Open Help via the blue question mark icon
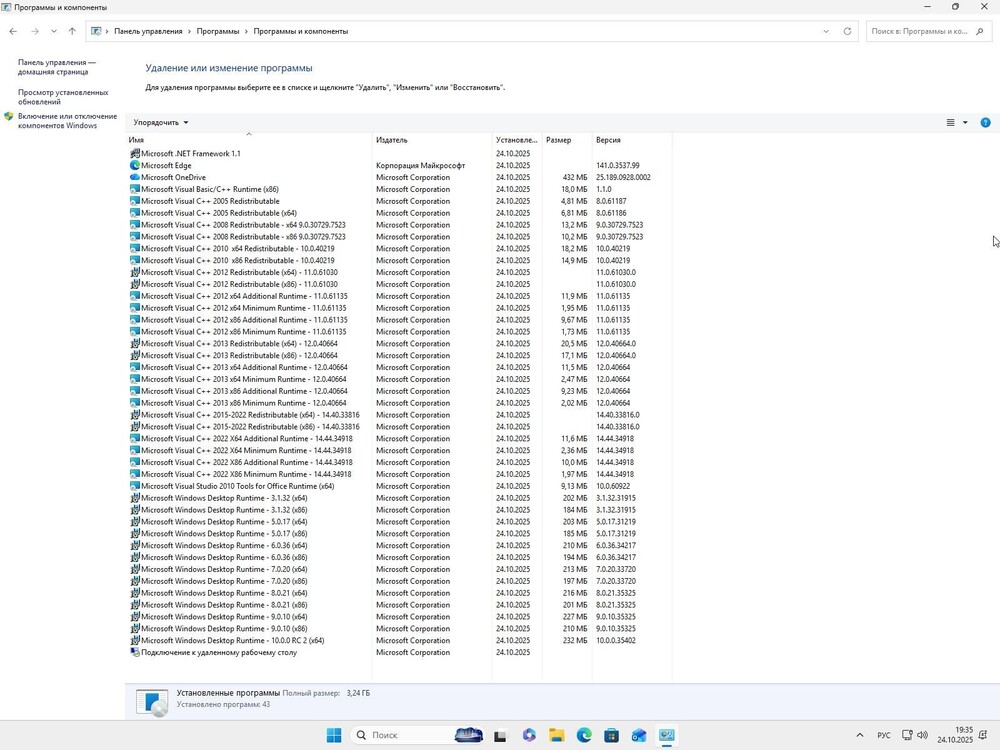Screen dimensions: 1000x750 (985, 123)
